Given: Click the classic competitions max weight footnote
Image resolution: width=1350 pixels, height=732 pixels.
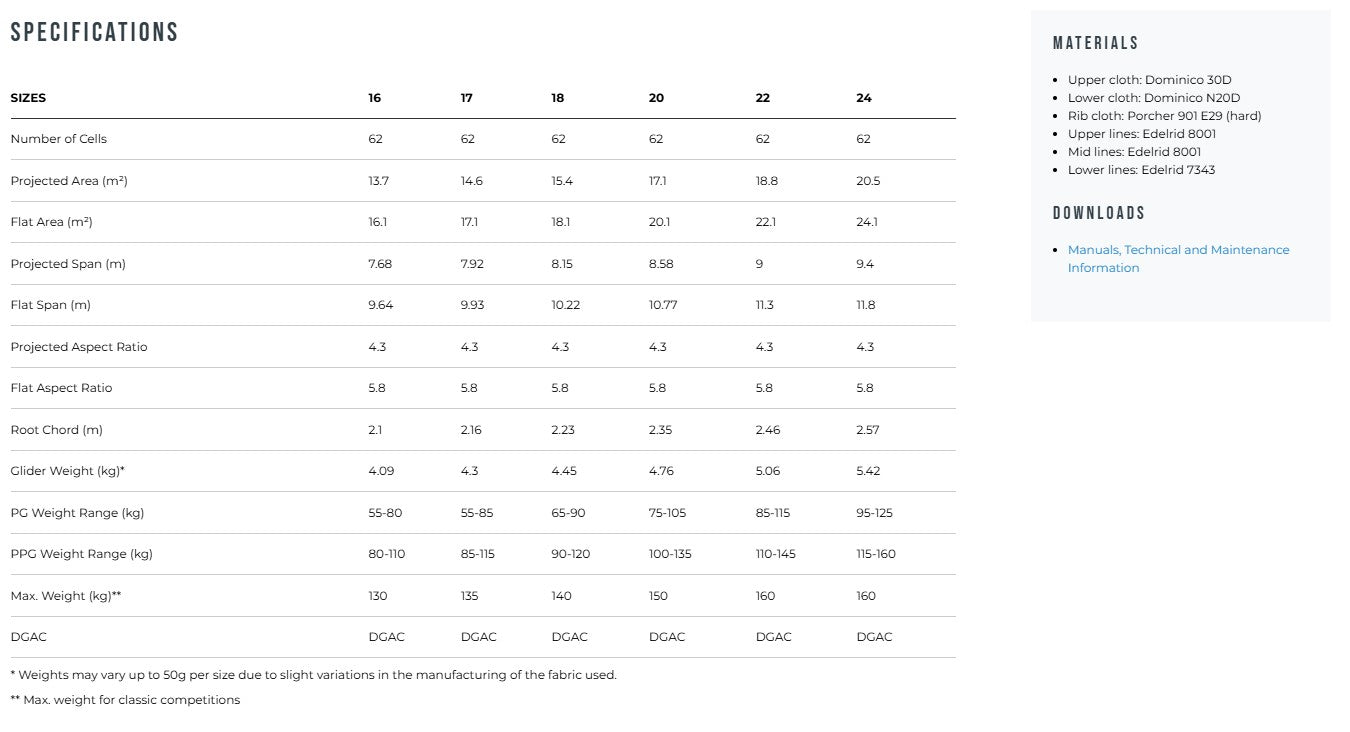Looking at the screenshot, I should click(125, 700).
